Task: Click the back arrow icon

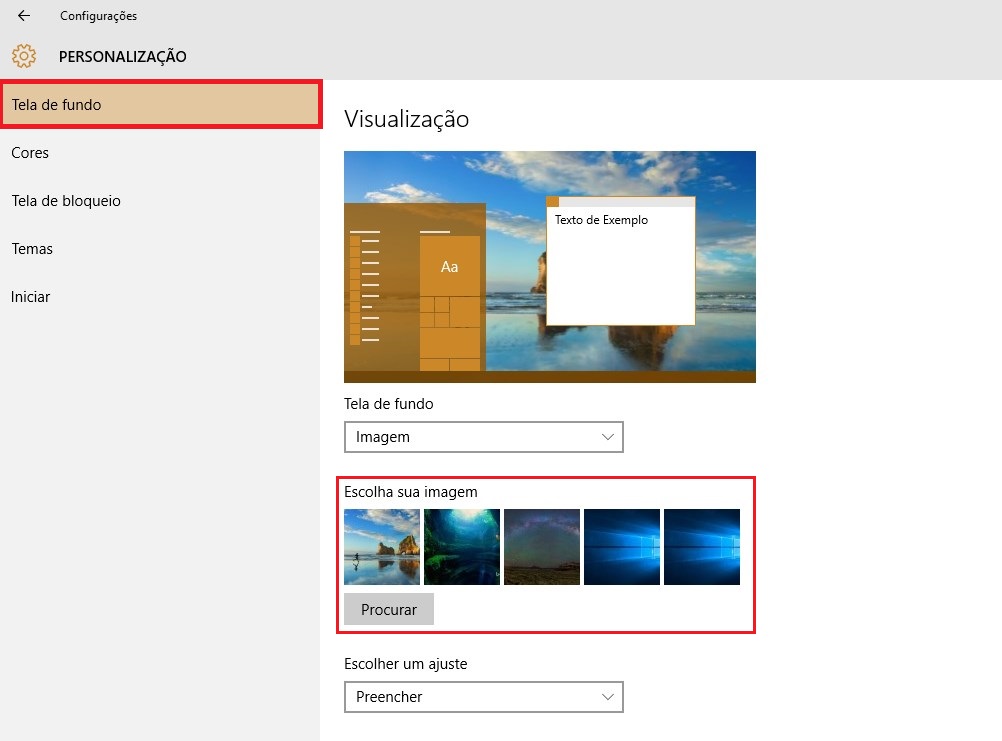Action: 24,16
